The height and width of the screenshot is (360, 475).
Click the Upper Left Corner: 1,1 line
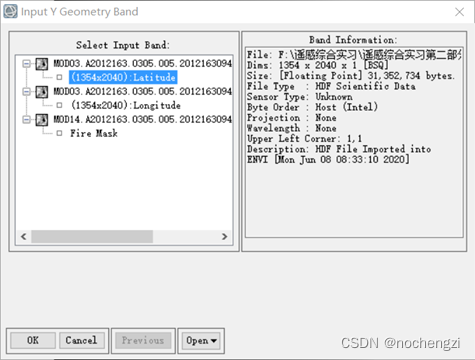tap(305, 139)
